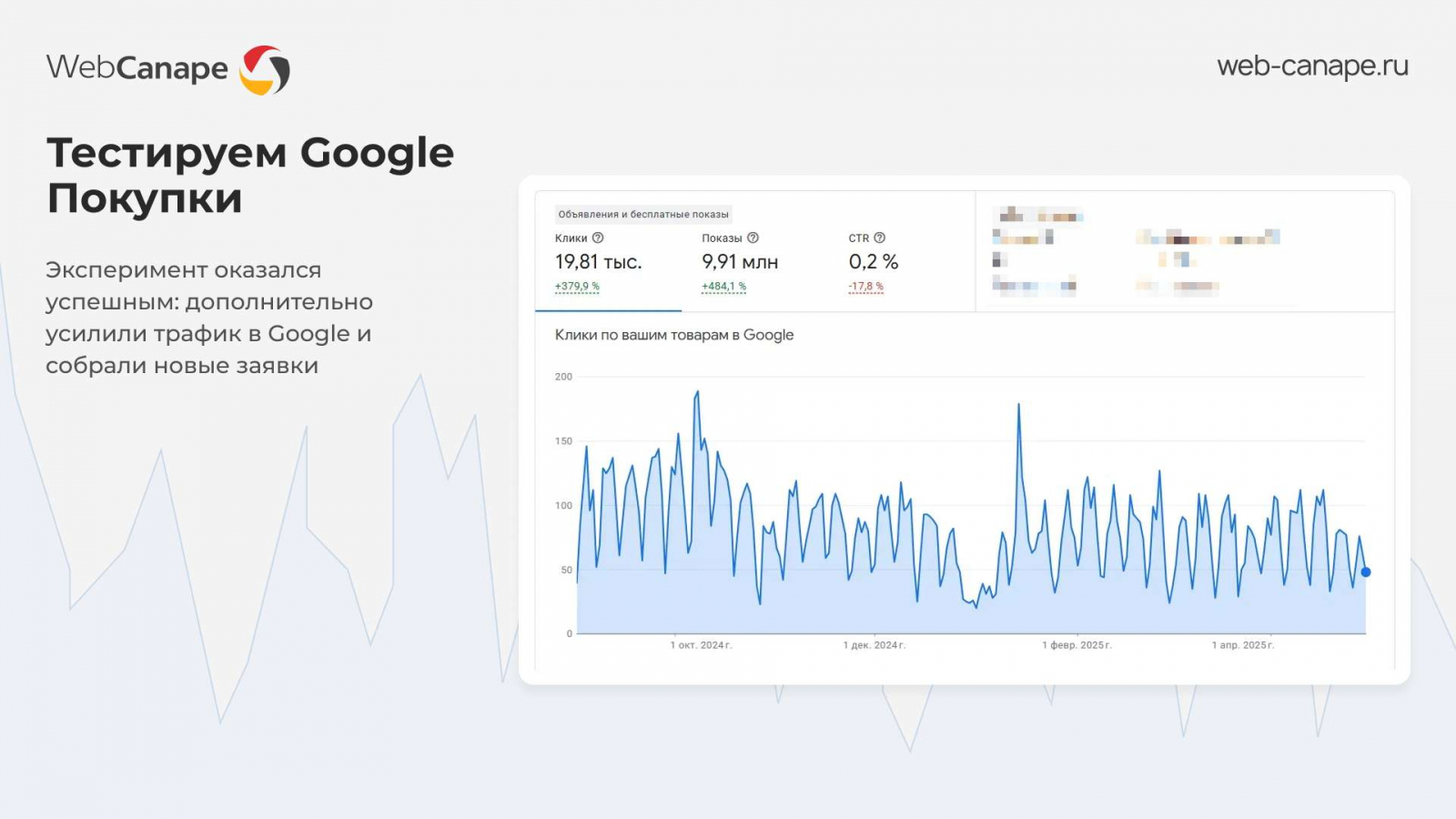Click the '200' y-axis label

(563, 377)
